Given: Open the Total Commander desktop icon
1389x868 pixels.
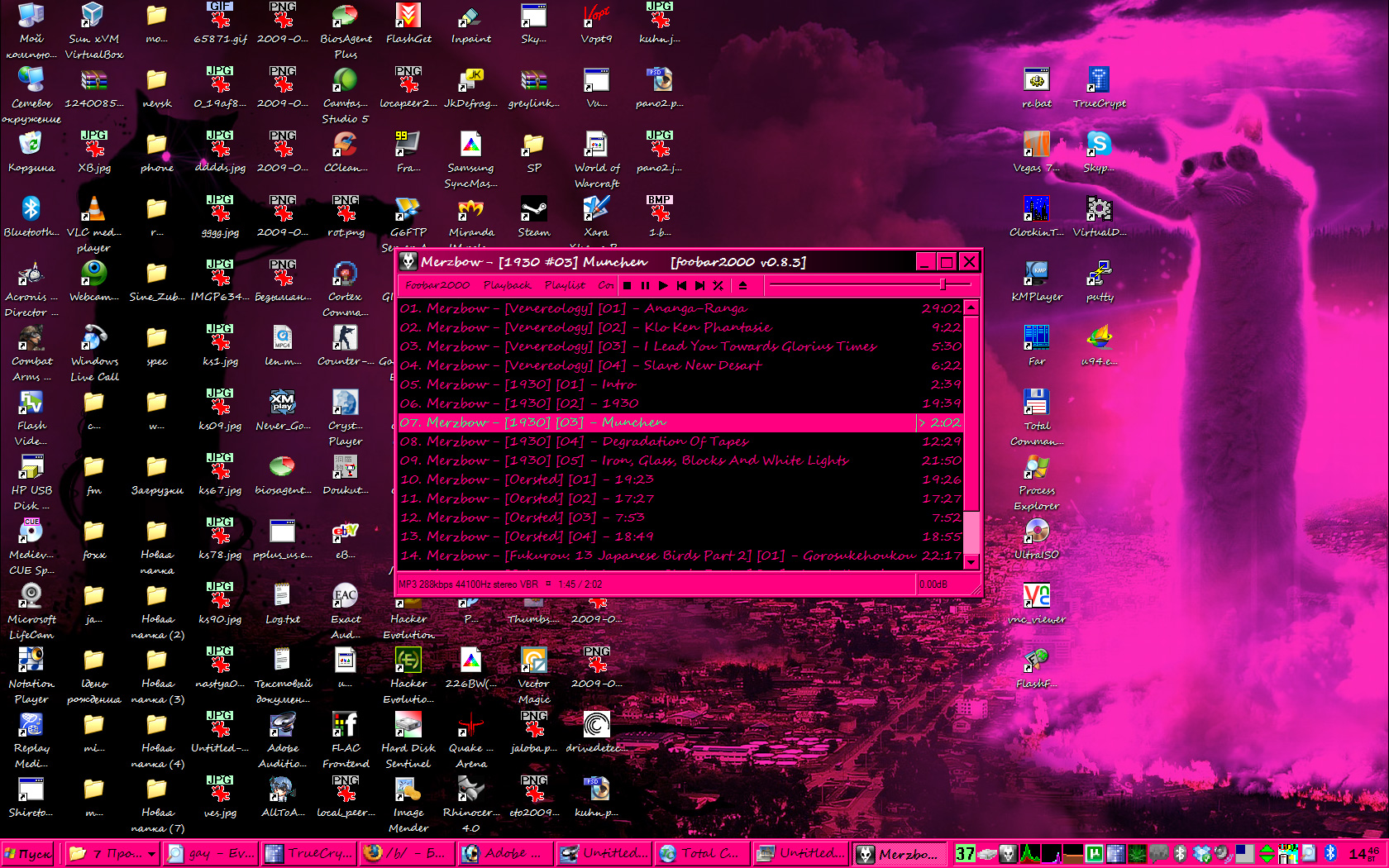Looking at the screenshot, I should tap(1037, 417).
